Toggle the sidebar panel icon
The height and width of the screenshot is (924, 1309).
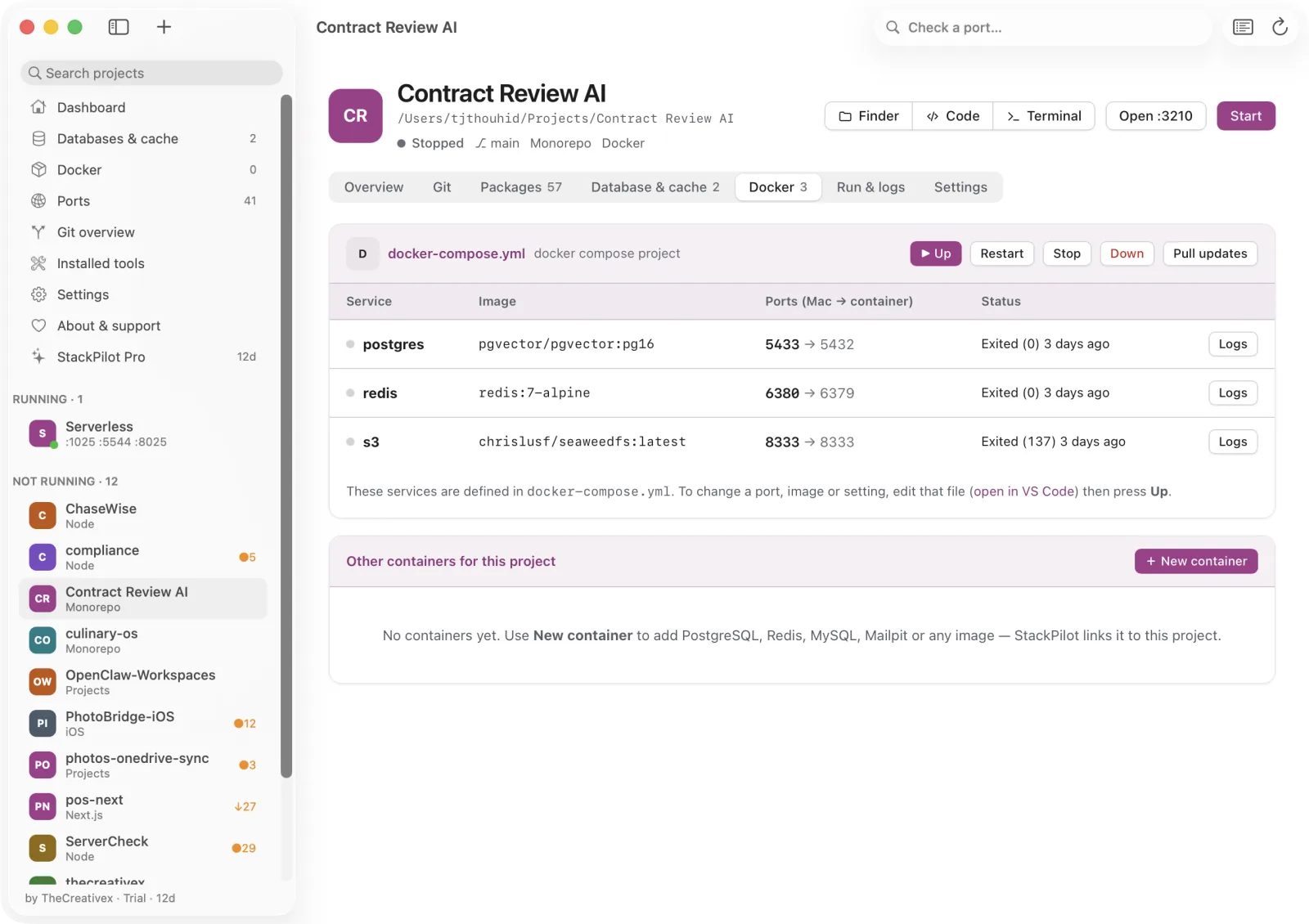pos(119,27)
